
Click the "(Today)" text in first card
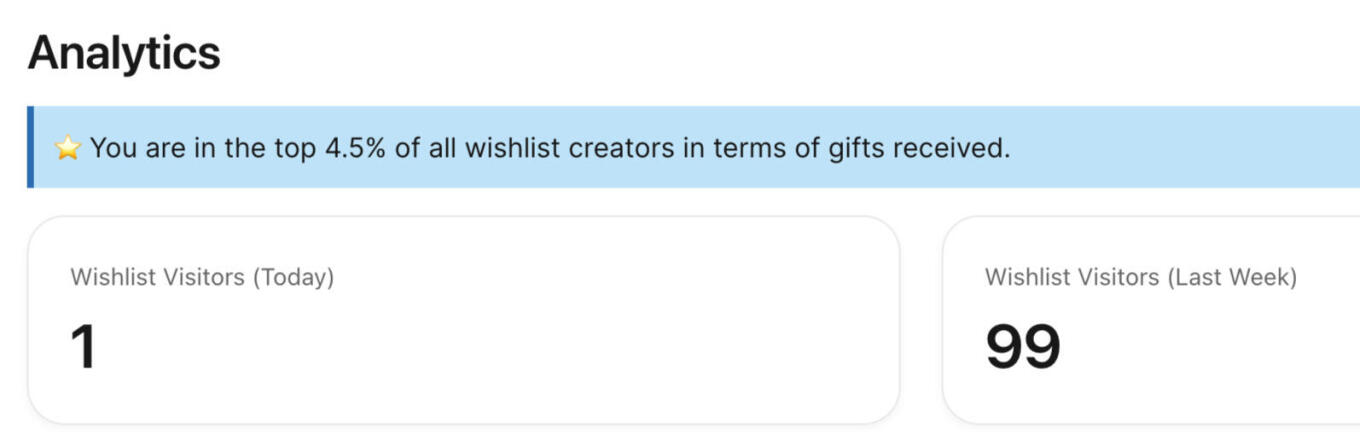click(292, 277)
